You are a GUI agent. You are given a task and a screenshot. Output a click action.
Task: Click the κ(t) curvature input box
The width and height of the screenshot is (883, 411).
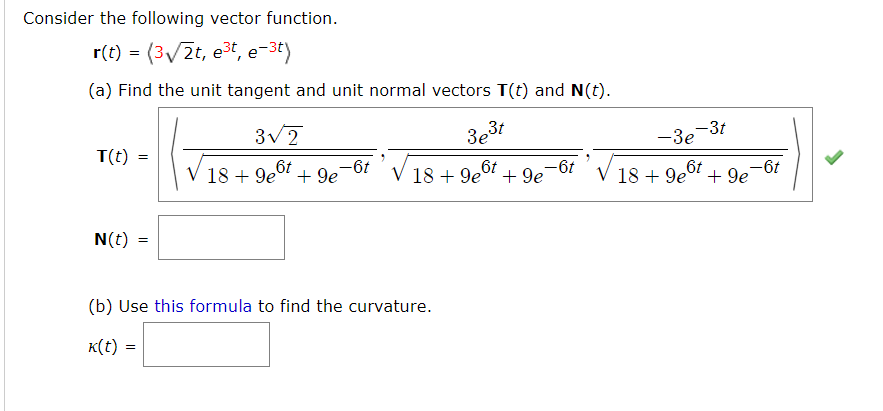click(x=212, y=344)
